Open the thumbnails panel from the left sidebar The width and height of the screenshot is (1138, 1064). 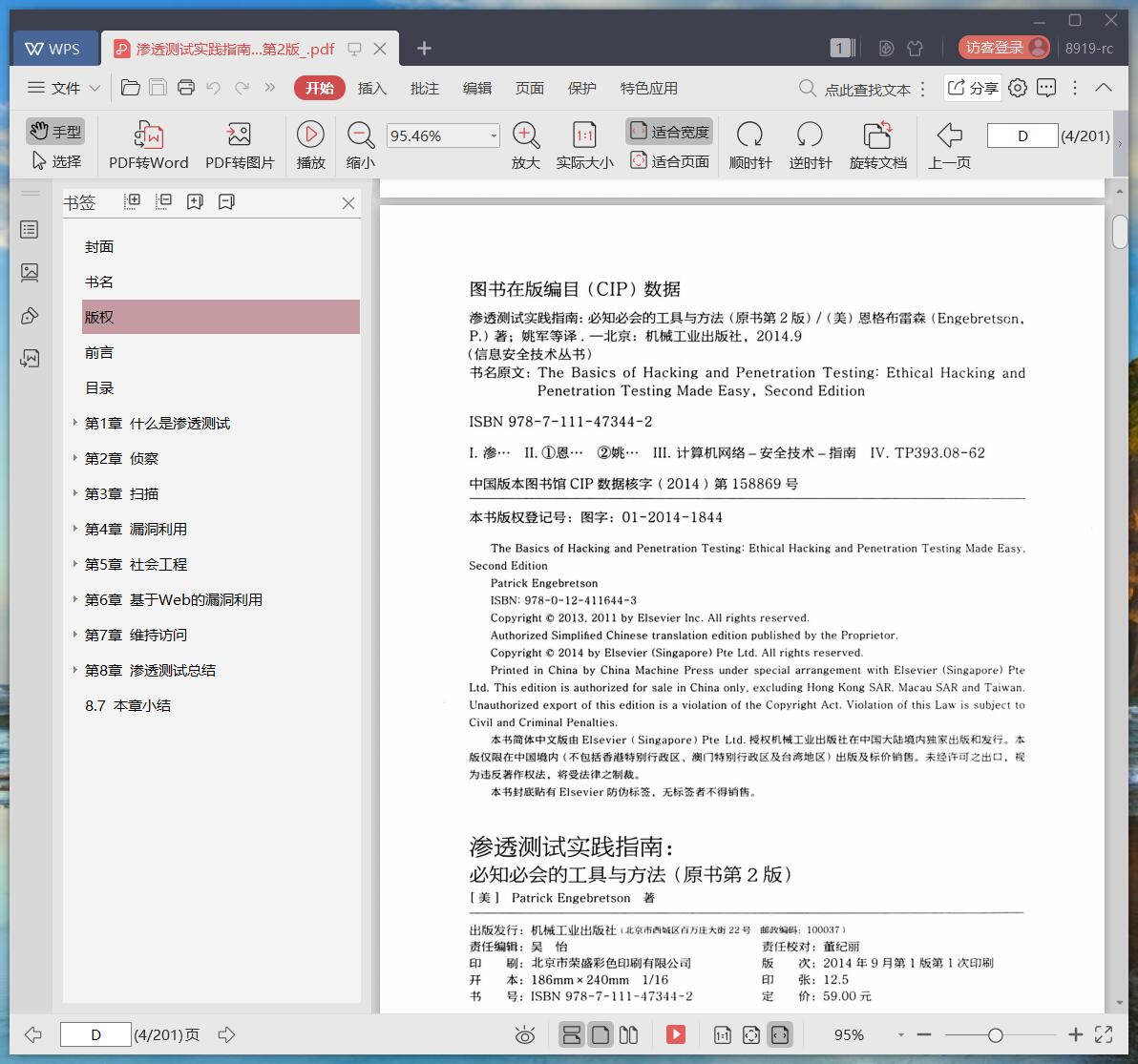tap(30, 273)
